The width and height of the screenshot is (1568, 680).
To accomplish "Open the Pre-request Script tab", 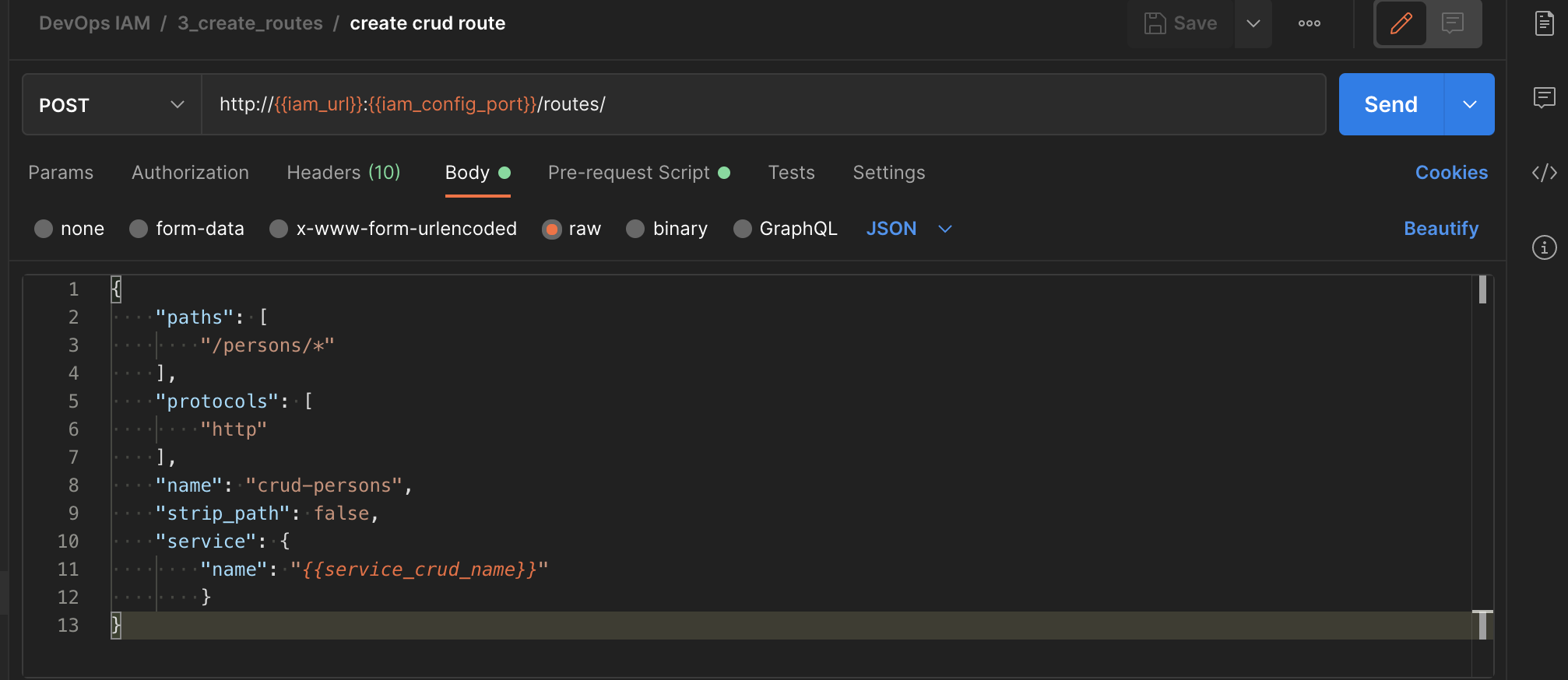I will tap(638, 173).
